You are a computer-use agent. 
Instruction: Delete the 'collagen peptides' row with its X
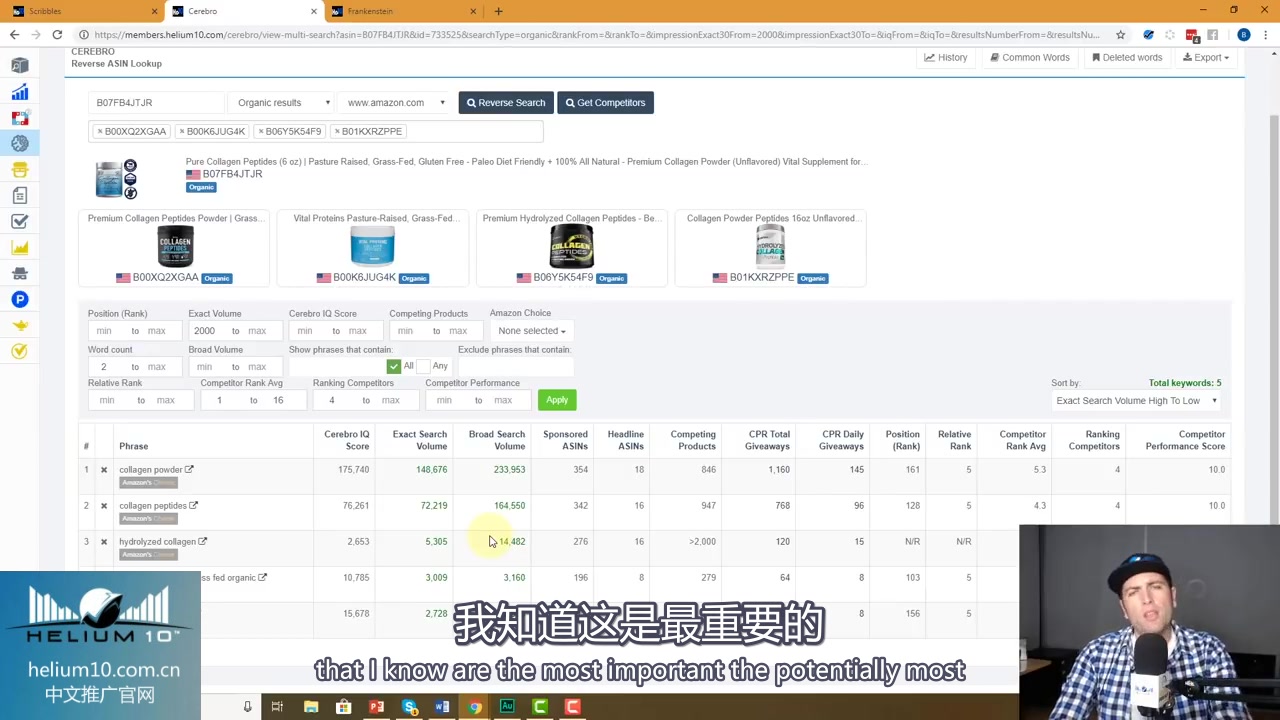(103, 506)
